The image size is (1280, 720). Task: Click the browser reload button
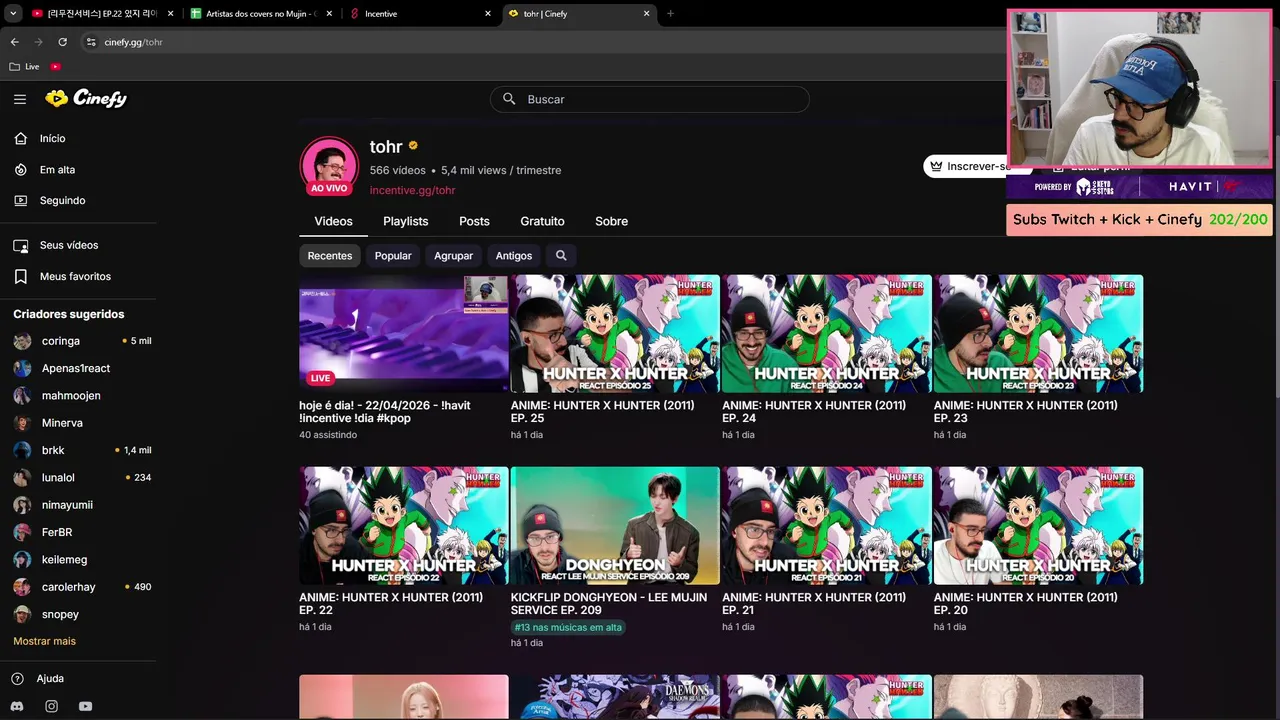(62, 42)
